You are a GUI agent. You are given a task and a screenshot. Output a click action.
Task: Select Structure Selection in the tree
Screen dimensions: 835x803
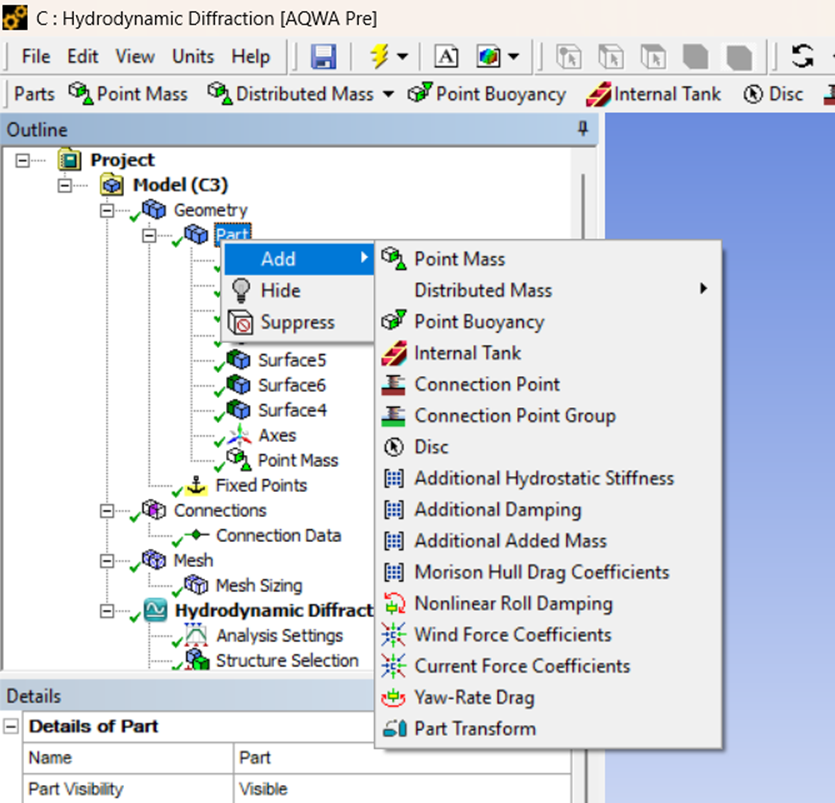click(x=287, y=661)
